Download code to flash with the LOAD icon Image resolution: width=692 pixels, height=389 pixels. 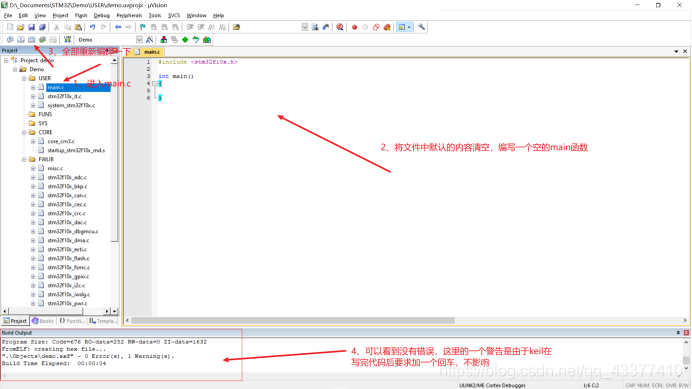pos(67,40)
